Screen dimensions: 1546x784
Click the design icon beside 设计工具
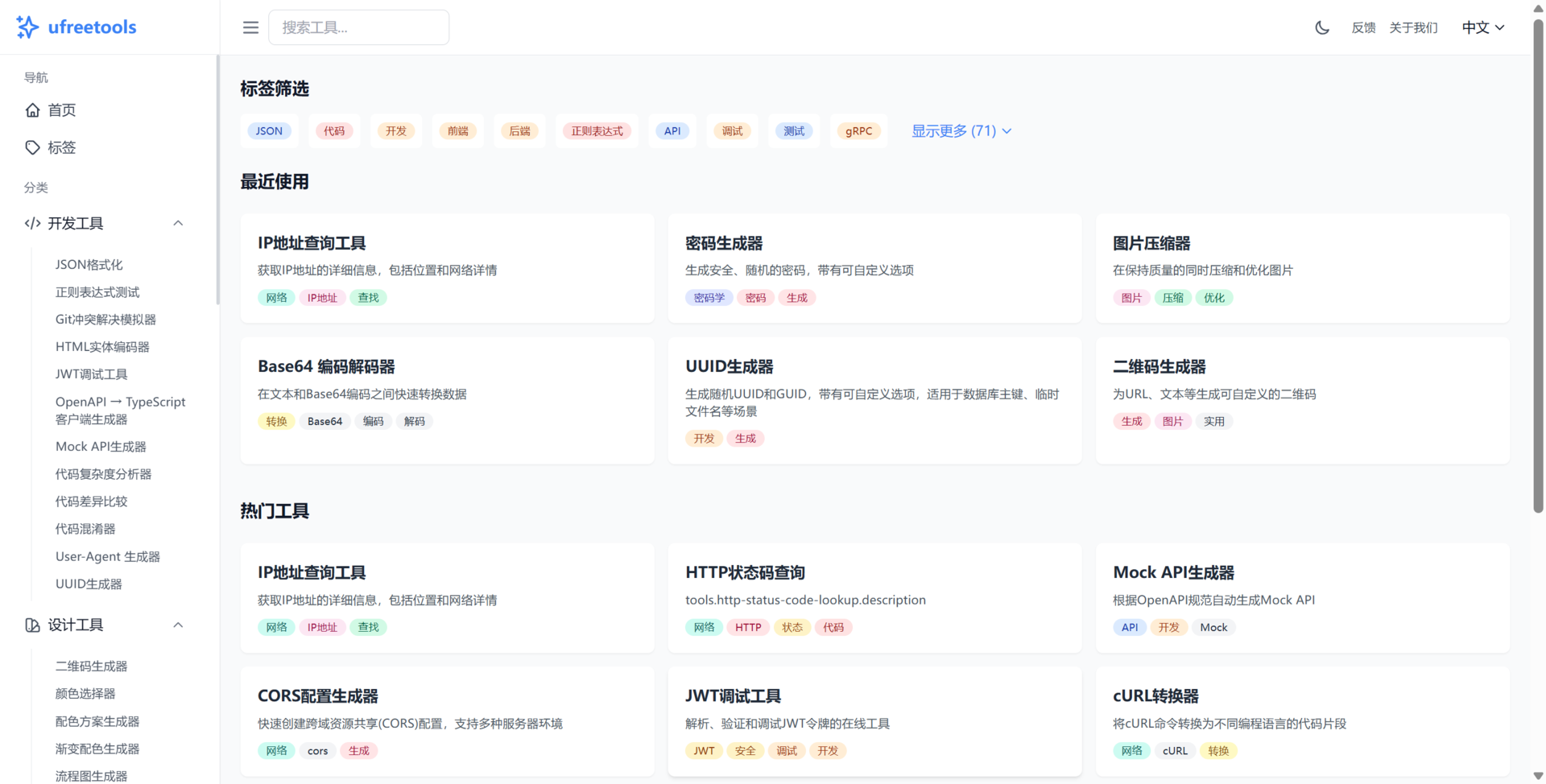point(32,625)
